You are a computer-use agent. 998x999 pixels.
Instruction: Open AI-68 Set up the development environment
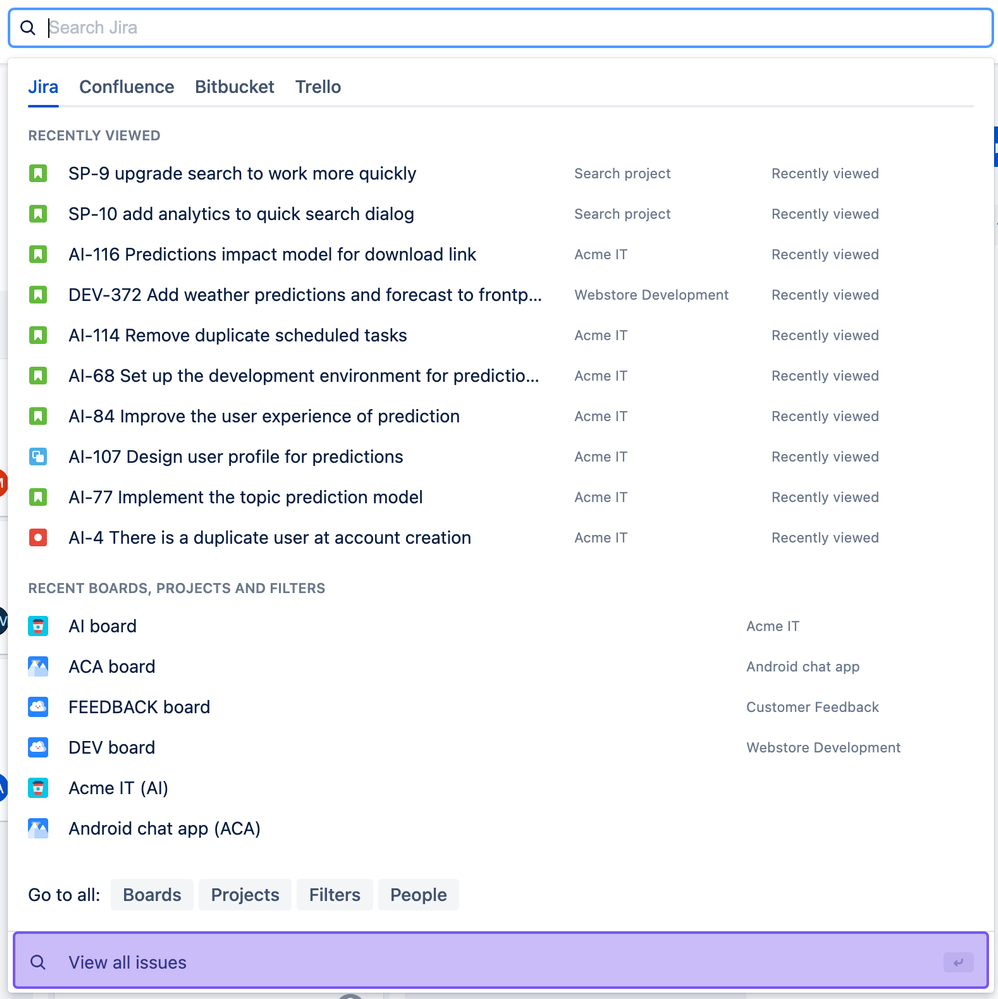point(304,376)
